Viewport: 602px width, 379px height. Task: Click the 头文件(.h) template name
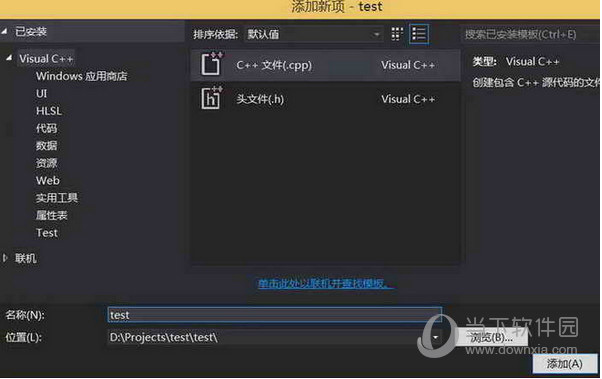click(x=260, y=99)
